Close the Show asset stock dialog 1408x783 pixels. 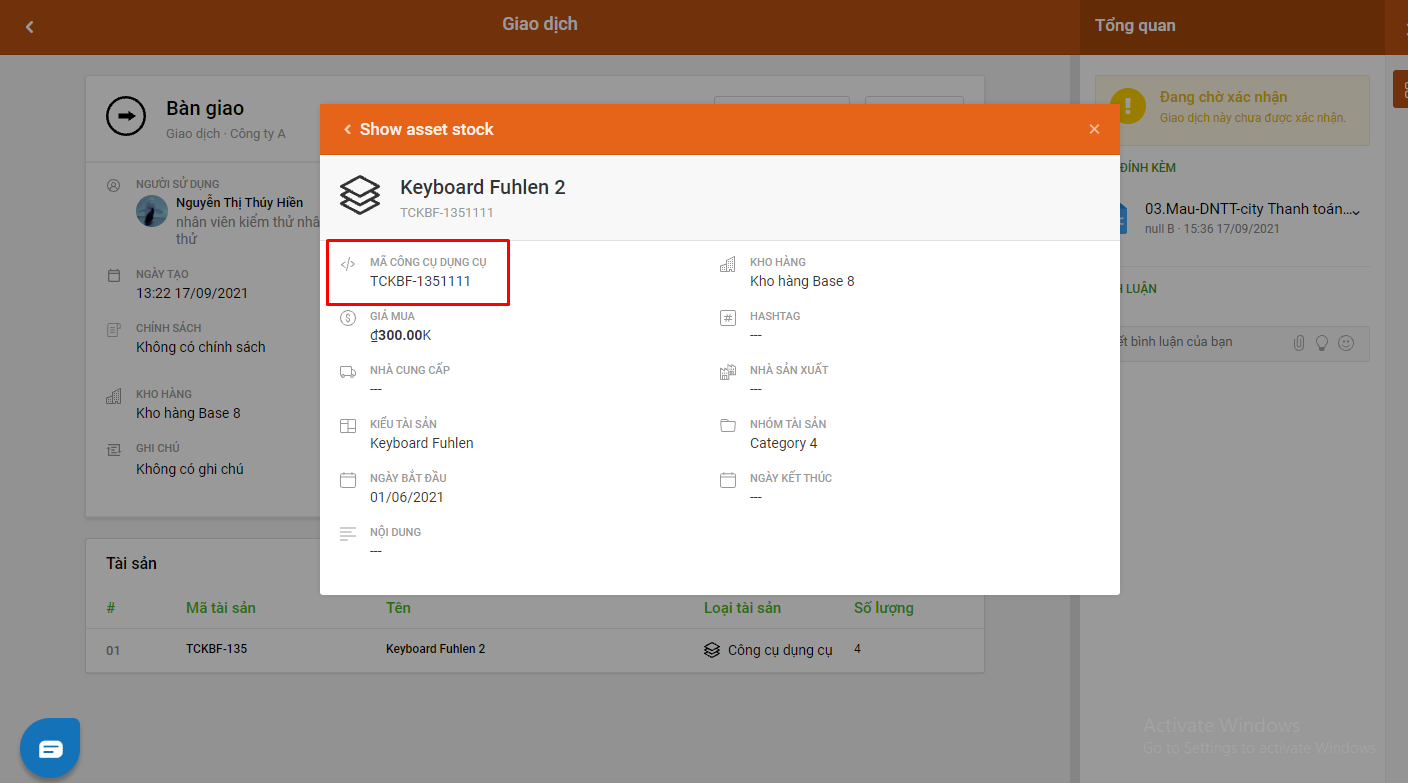(1094, 129)
